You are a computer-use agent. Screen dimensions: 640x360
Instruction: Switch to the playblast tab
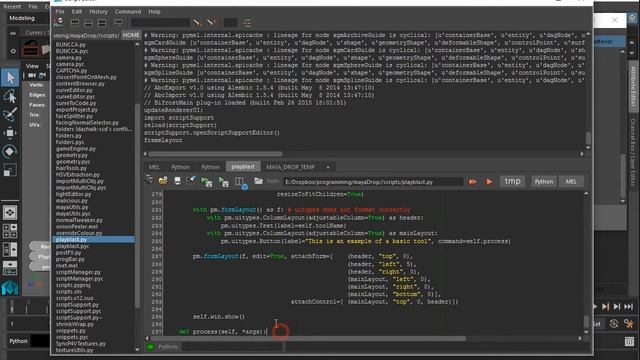click(243, 167)
